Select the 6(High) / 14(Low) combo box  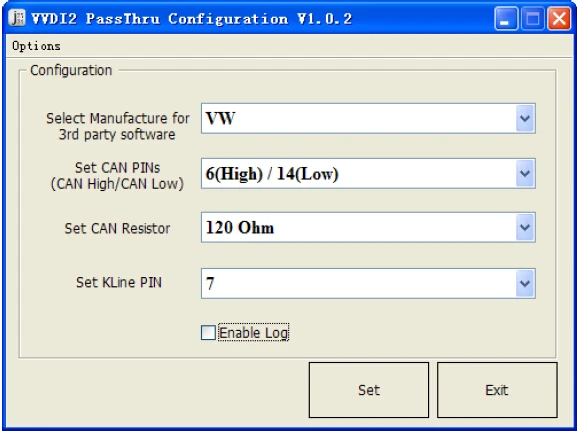tap(368, 174)
